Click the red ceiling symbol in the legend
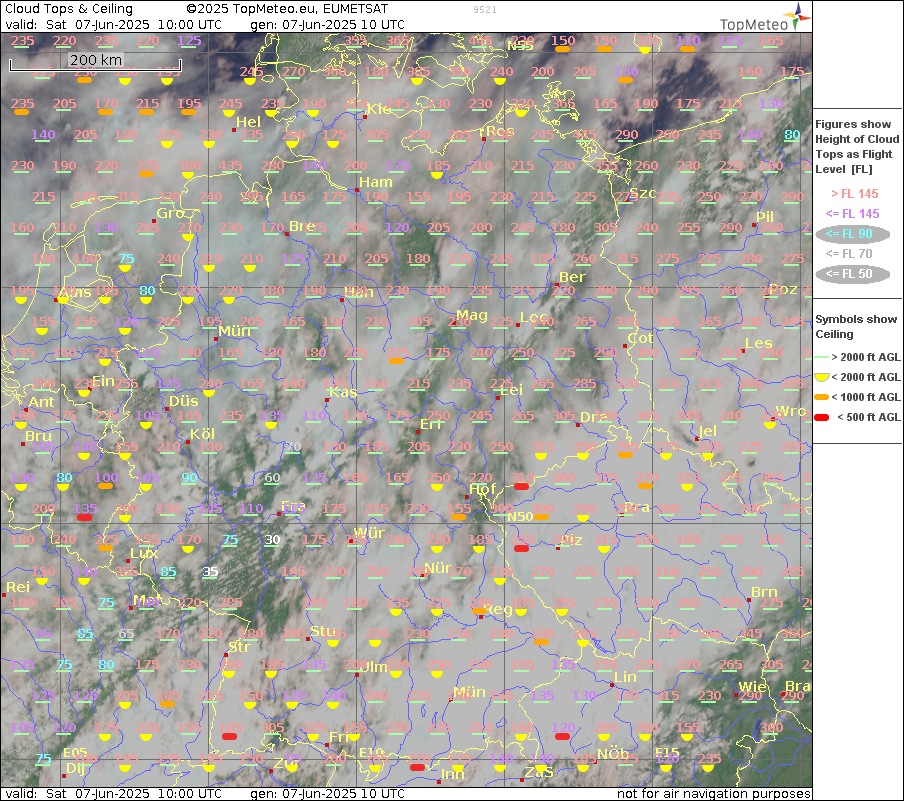The height and width of the screenshot is (801, 904). click(x=822, y=417)
